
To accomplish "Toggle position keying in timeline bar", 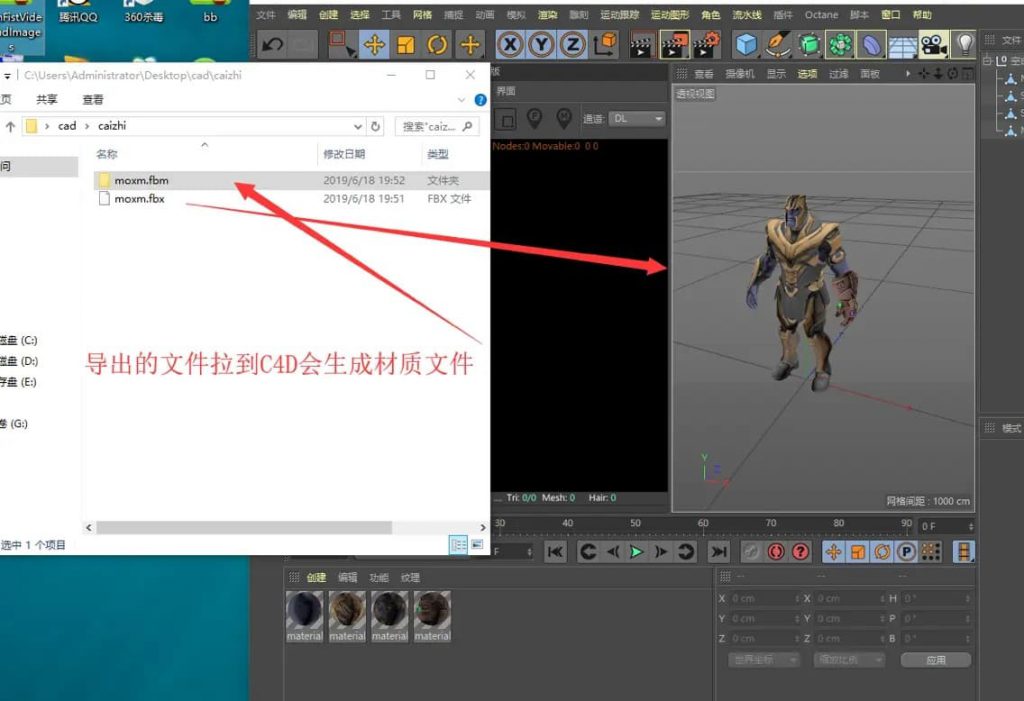I will pos(833,552).
